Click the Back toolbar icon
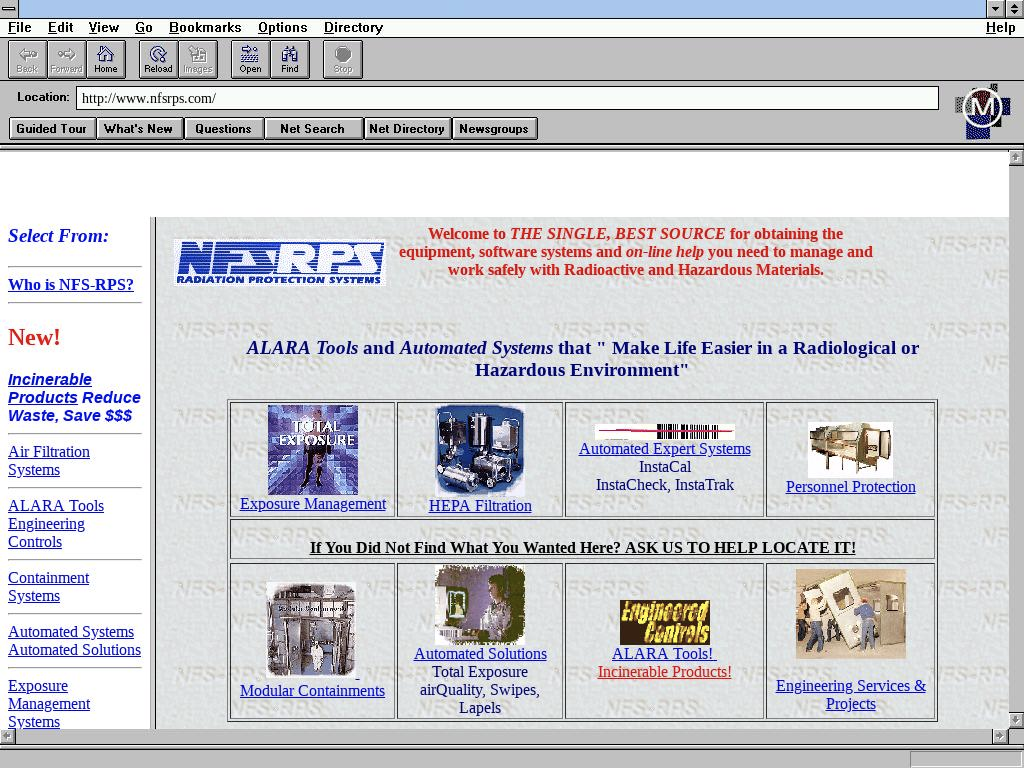 point(27,59)
